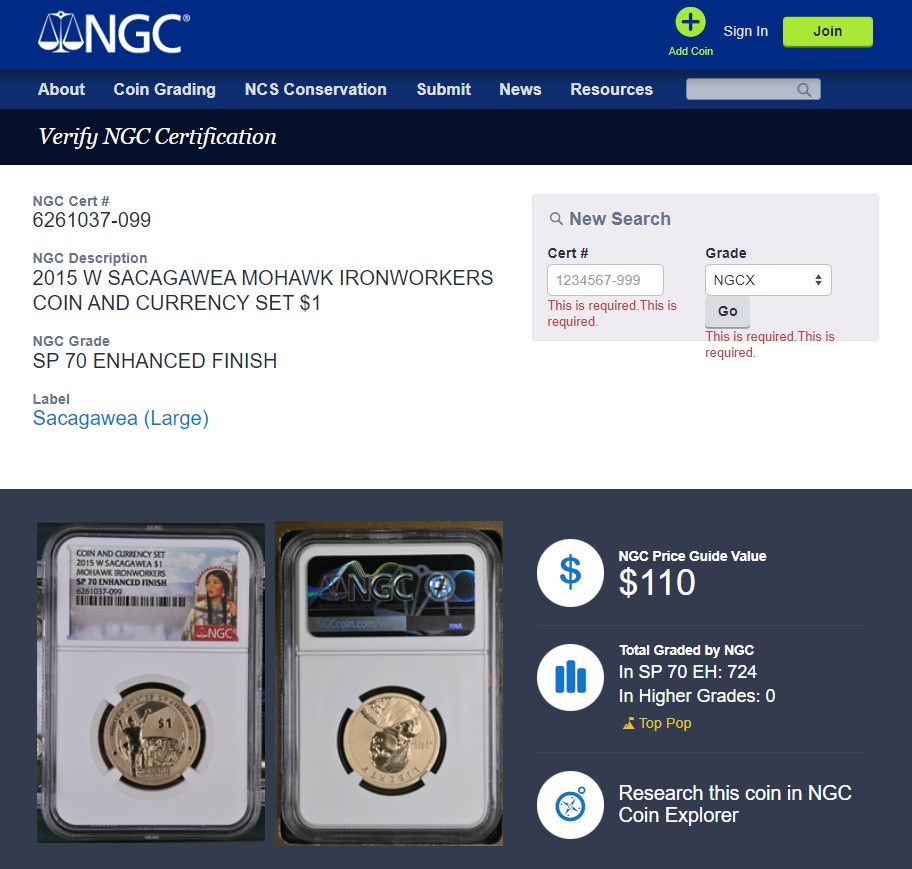Click the Top Pop trophy icon

pyautogui.click(x=628, y=724)
